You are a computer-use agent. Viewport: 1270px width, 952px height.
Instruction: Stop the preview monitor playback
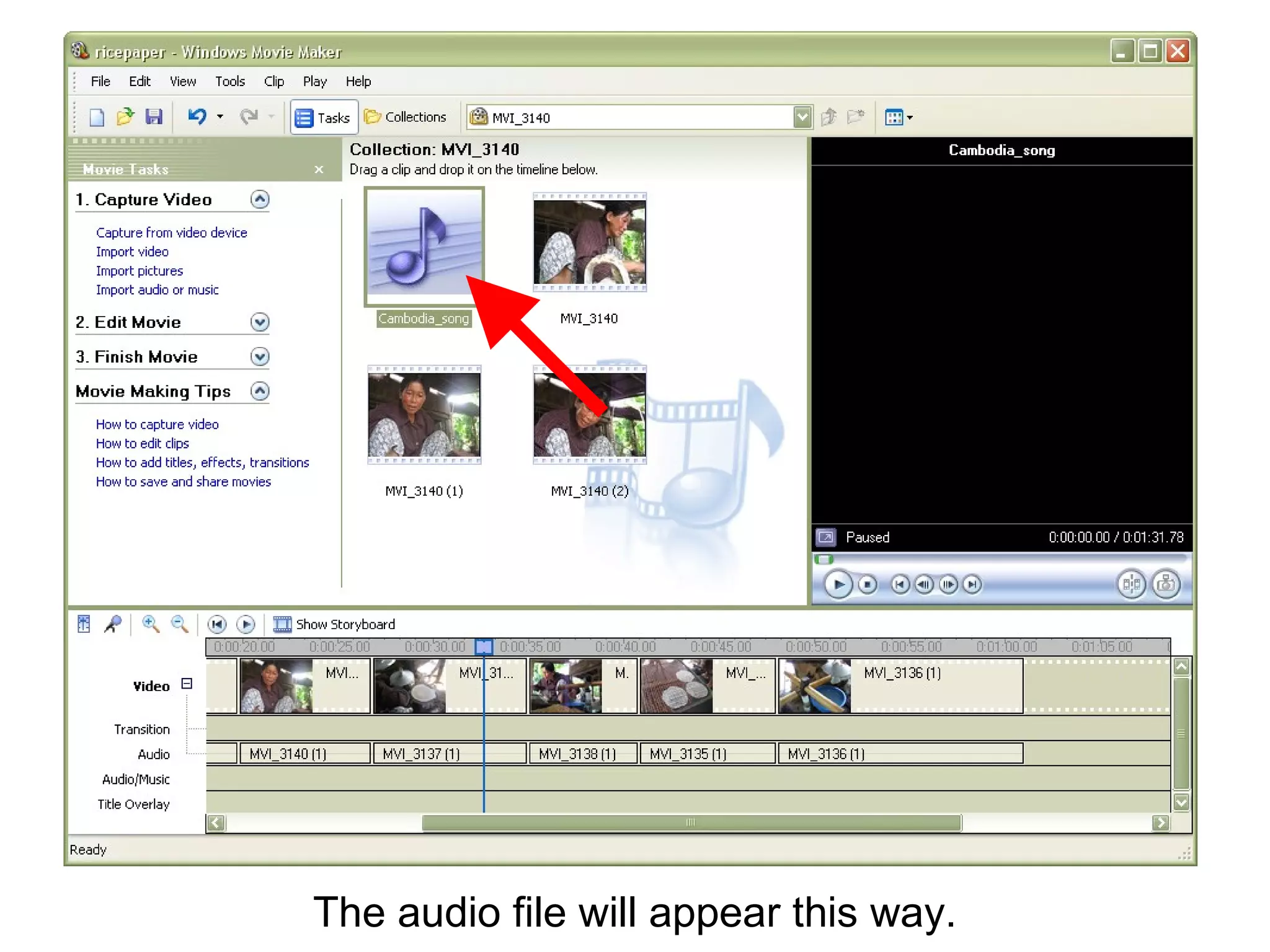868,584
